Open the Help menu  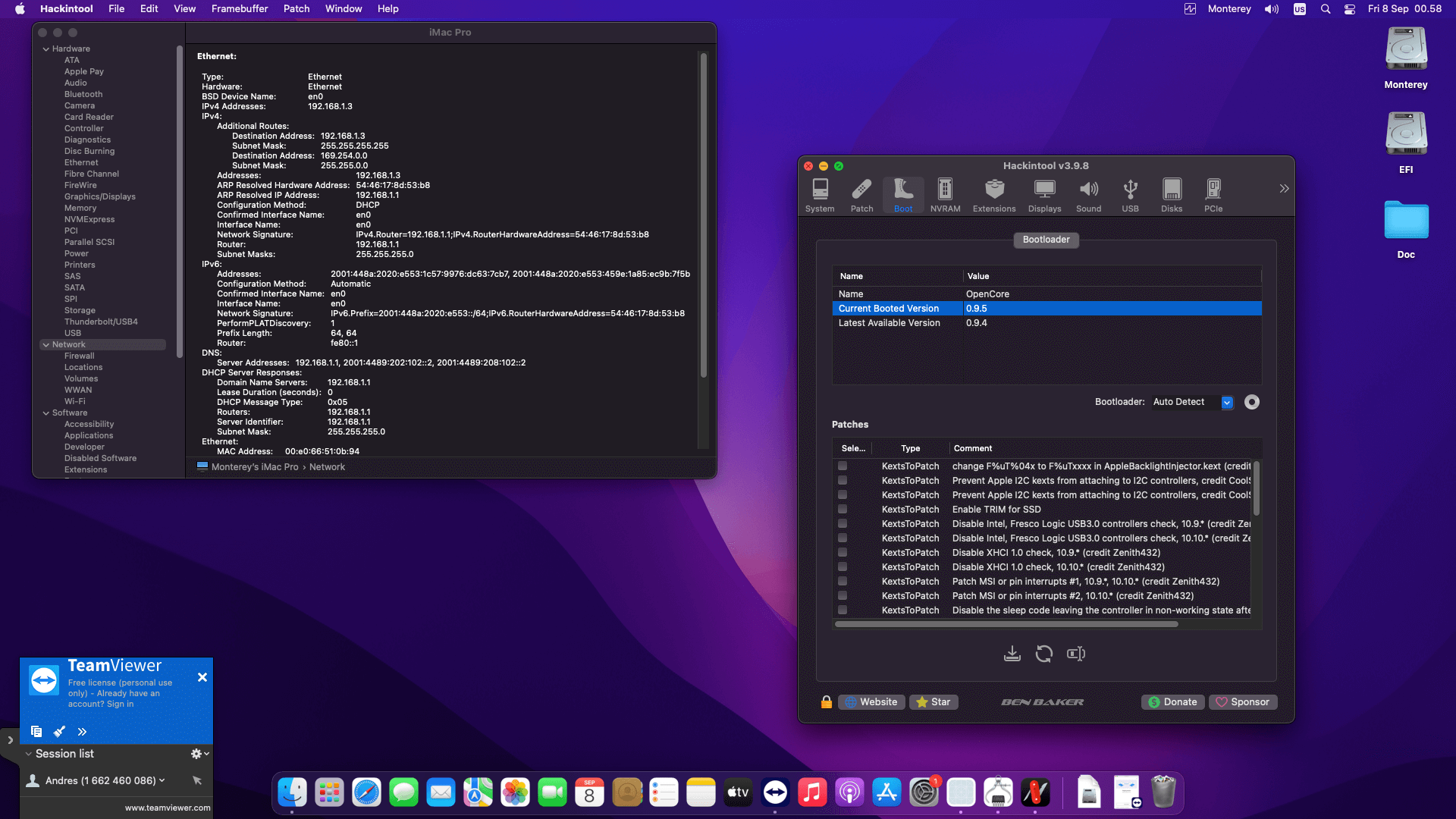tap(388, 9)
